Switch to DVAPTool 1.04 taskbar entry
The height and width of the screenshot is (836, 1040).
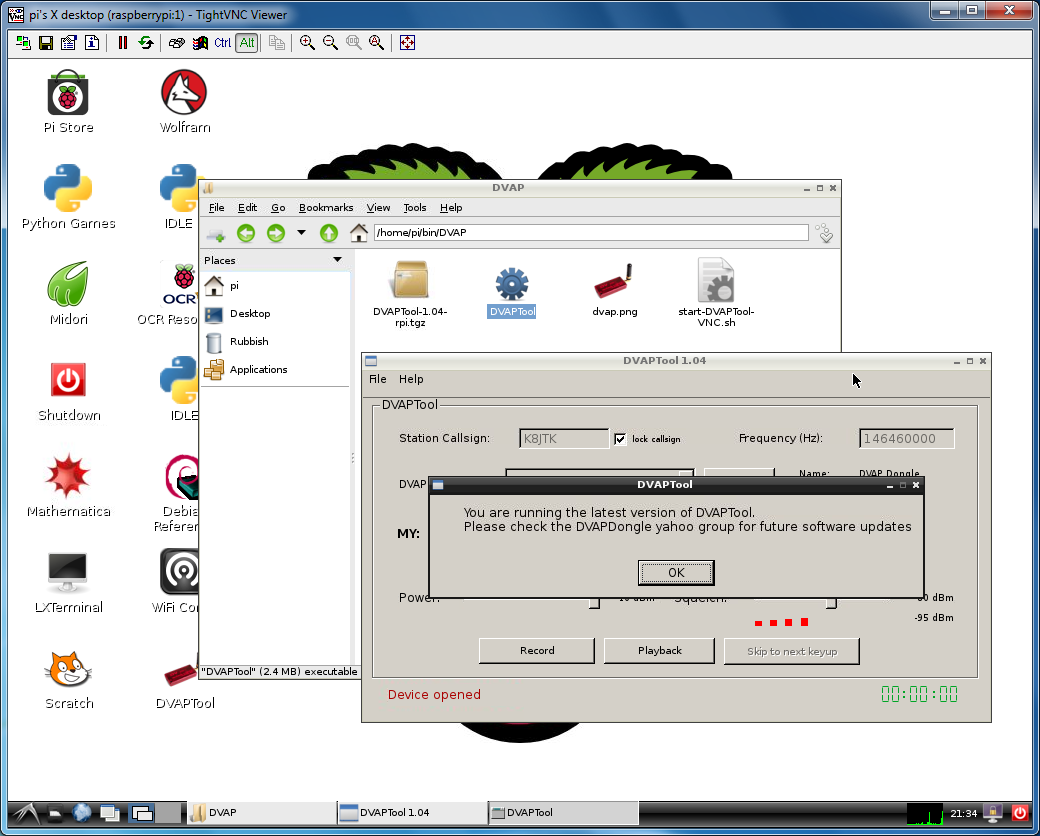412,813
